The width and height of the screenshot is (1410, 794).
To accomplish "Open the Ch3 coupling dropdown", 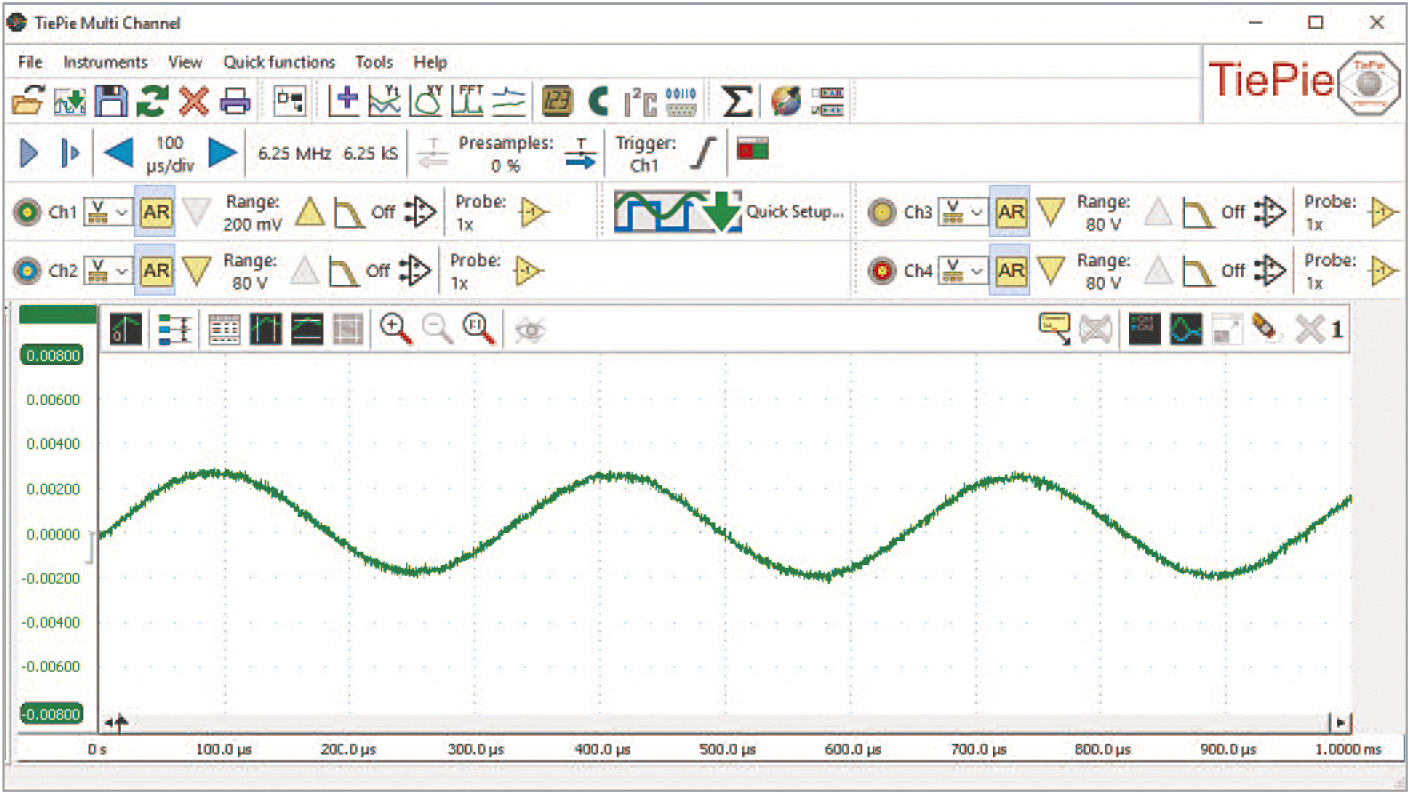I will click(x=963, y=212).
